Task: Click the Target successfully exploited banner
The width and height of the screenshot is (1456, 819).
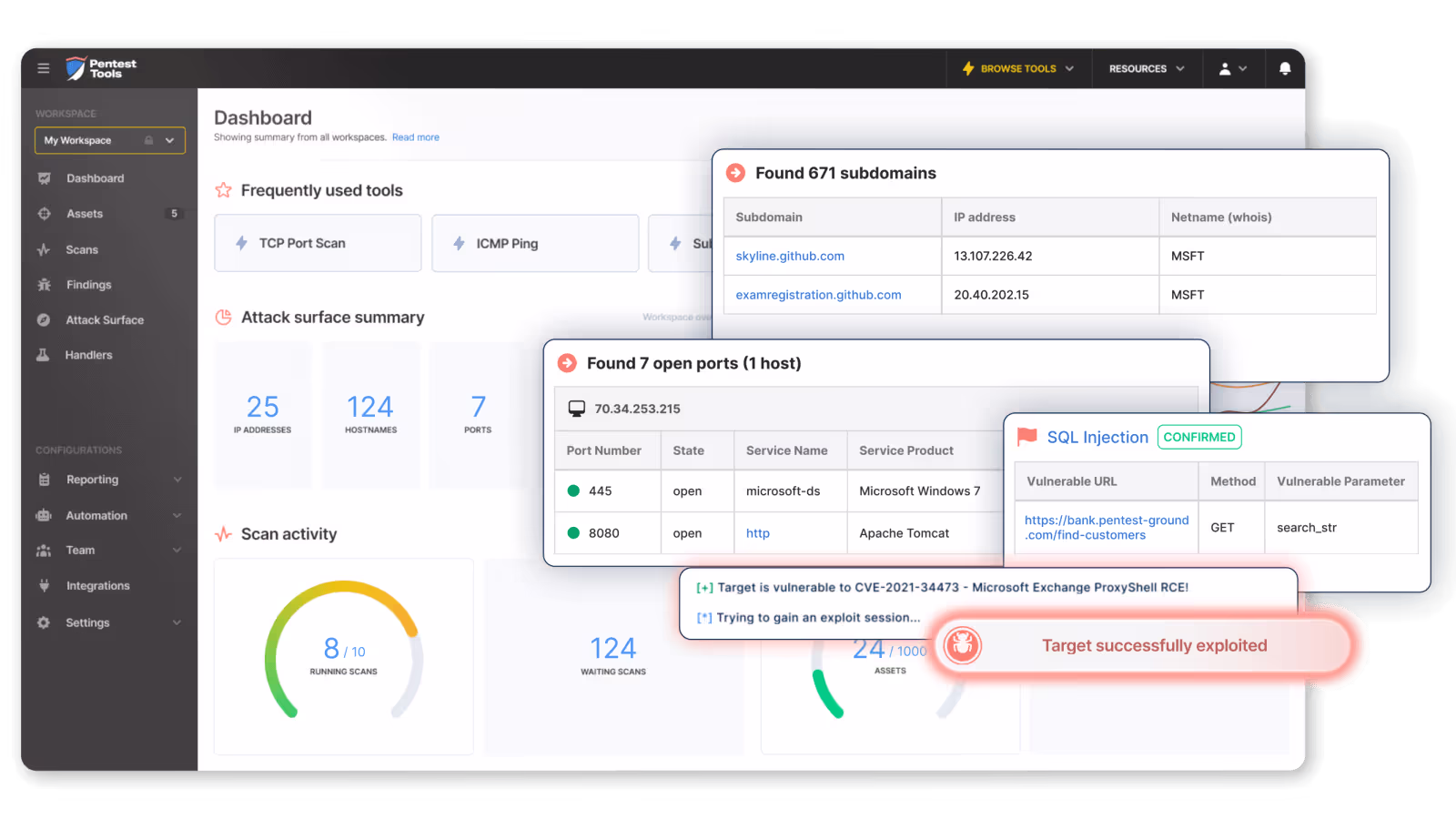Action: (x=1145, y=645)
